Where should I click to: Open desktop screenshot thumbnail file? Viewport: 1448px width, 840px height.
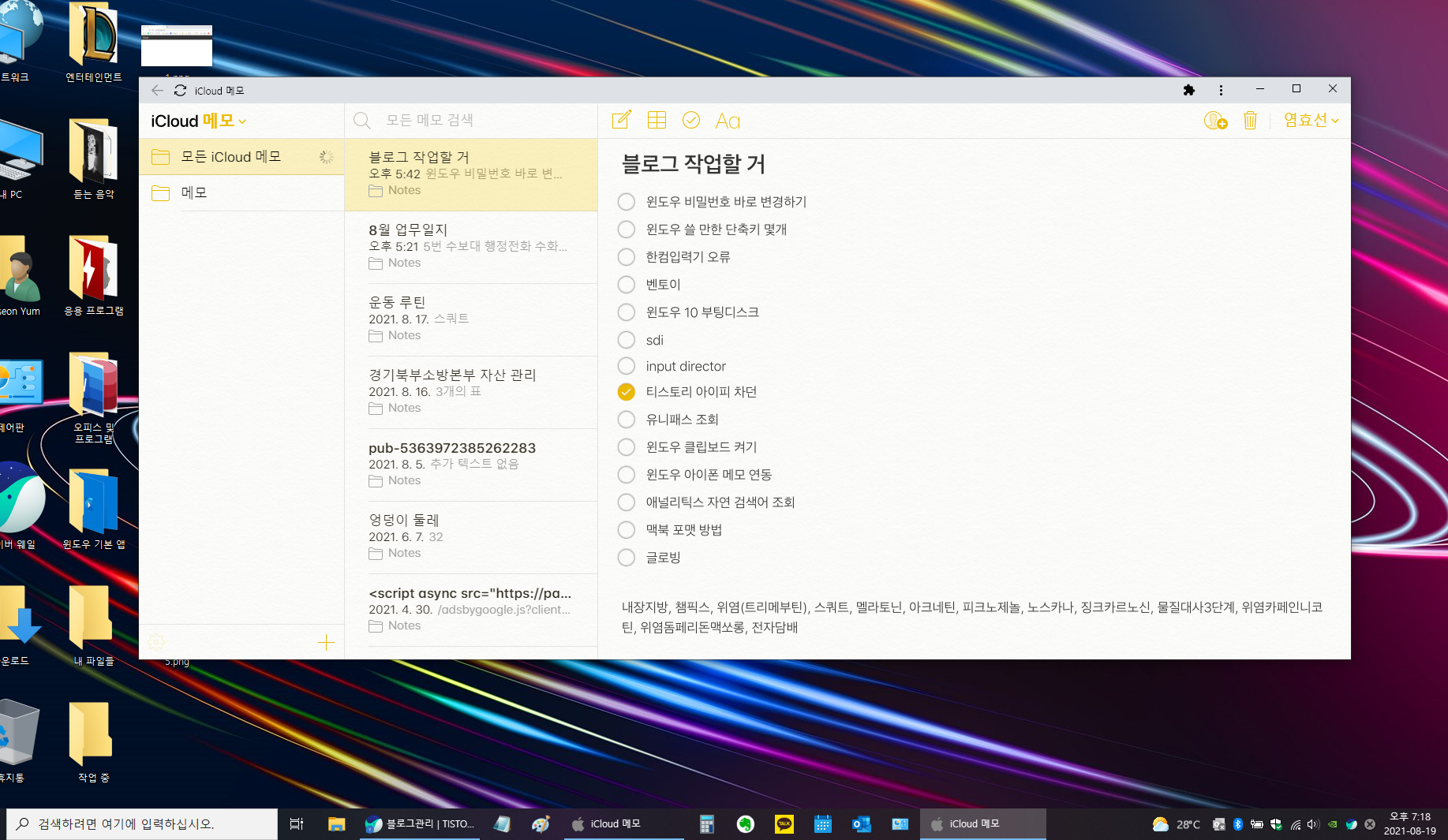[x=177, y=46]
